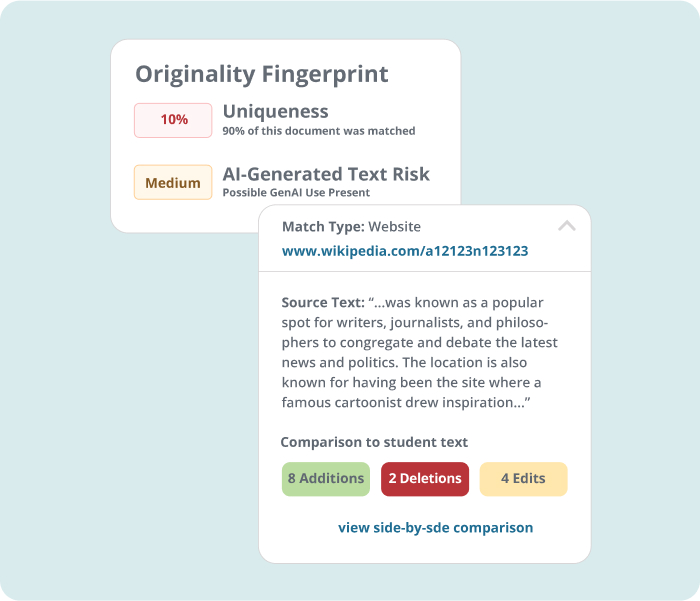Viewport: 700px width, 601px height.
Task: Click the 'Source Text:' bold label
Action: 323,302
